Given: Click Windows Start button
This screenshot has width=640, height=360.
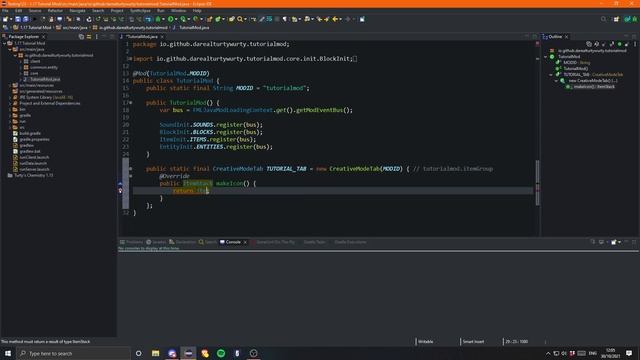Looking at the screenshot, I should [8, 353].
